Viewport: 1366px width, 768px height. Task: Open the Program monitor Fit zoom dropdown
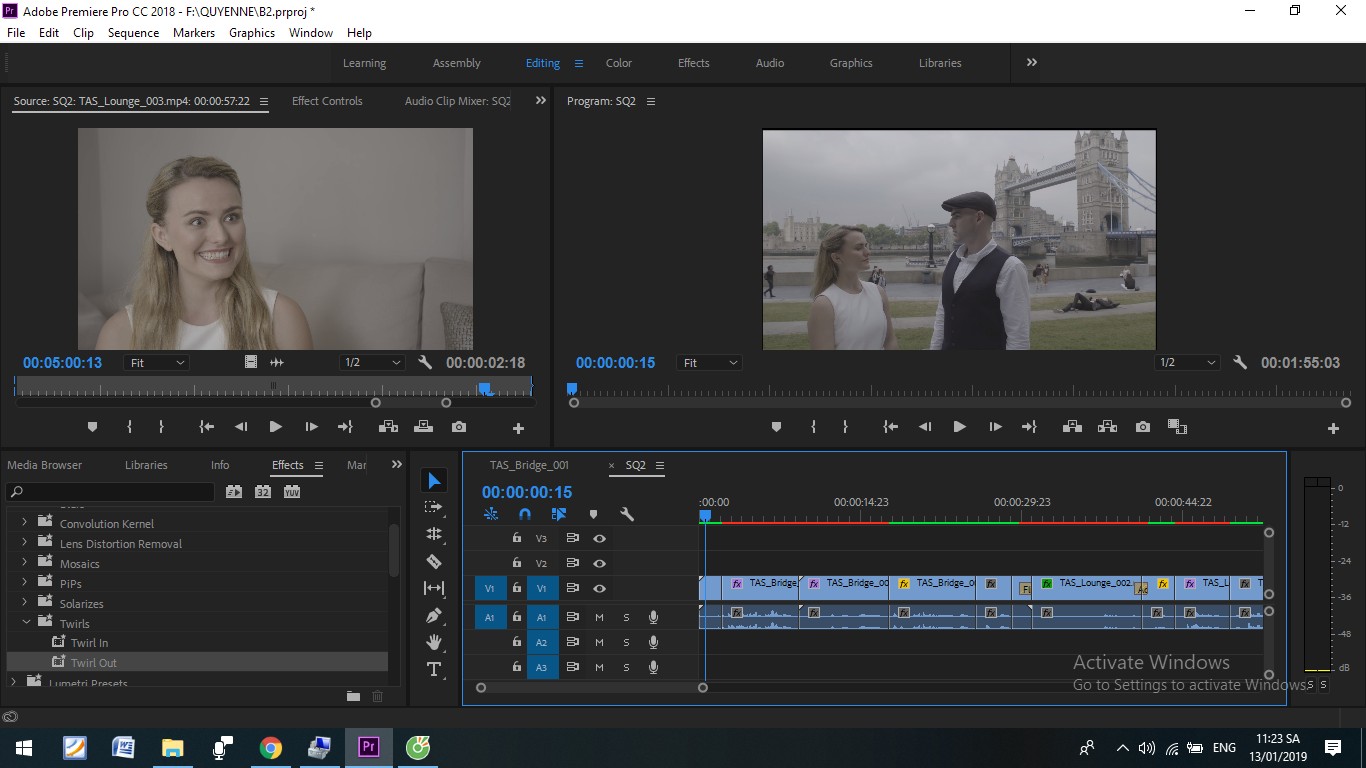coord(710,363)
